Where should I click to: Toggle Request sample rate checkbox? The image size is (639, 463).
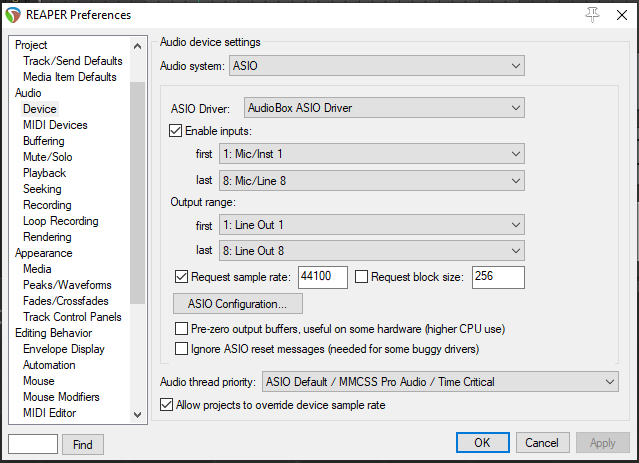pos(181,277)
